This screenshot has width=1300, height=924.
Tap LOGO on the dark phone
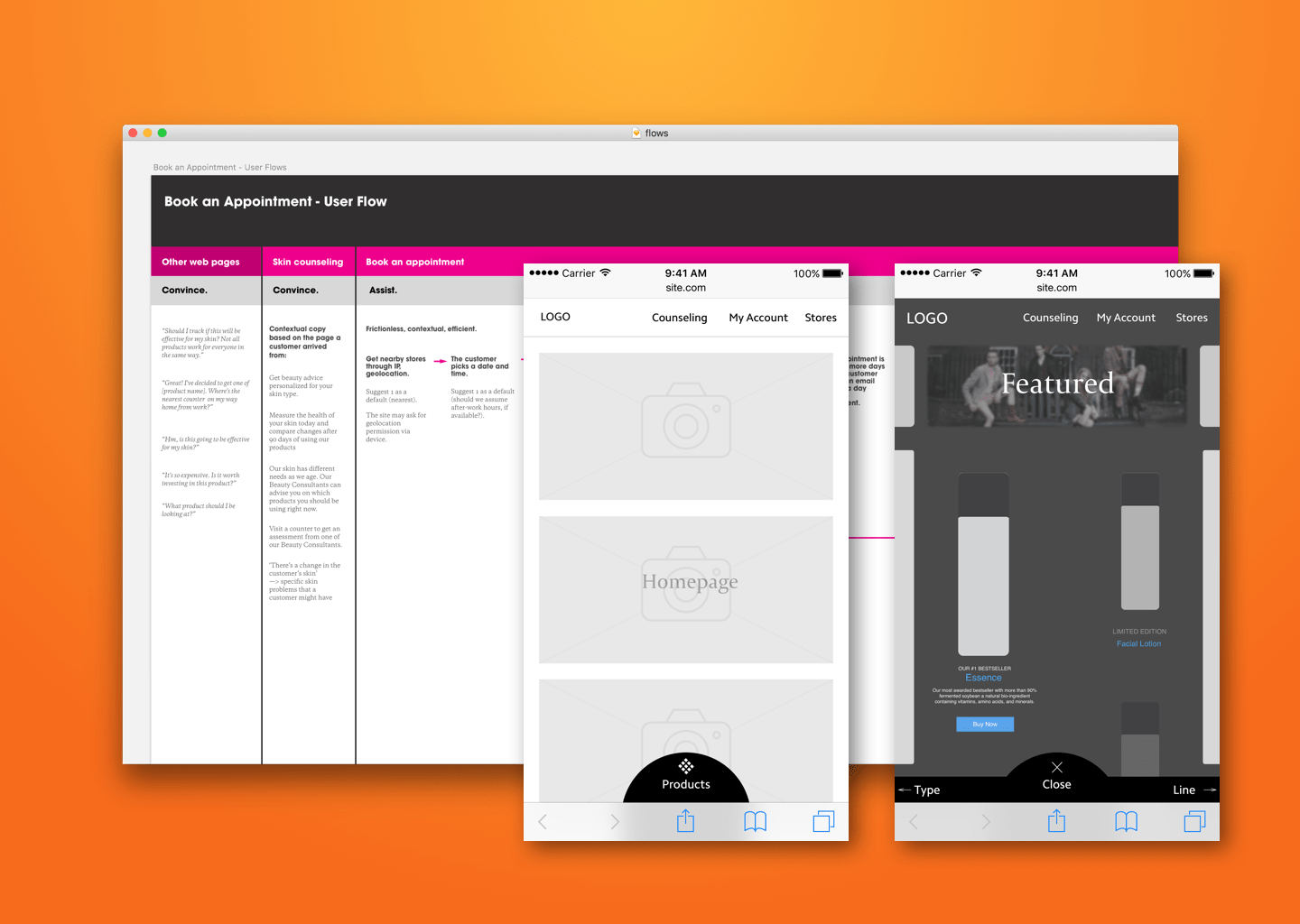click(927, 318)
